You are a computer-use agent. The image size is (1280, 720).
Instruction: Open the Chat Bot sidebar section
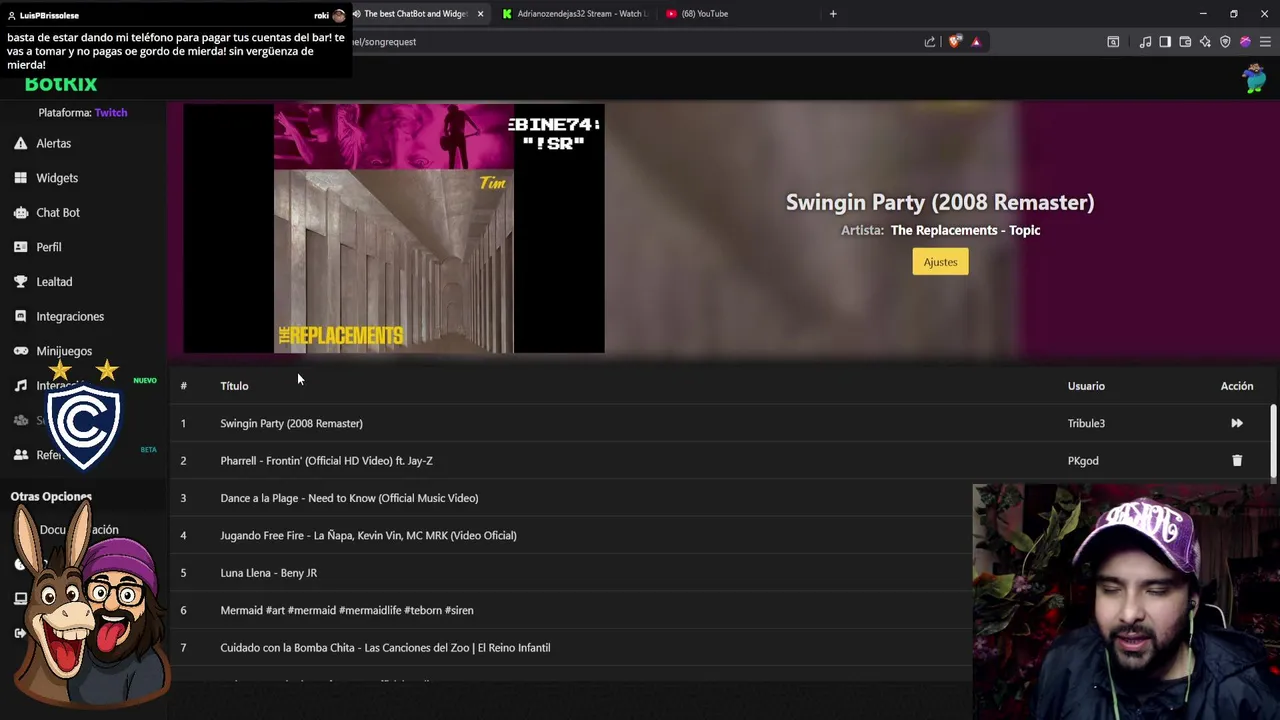pos(58,212)
